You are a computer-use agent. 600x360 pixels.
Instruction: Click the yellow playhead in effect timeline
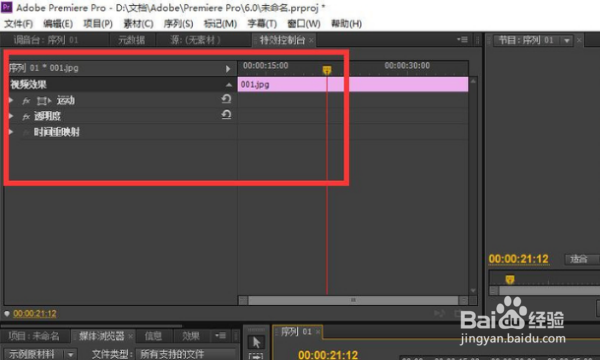(327, 70)
